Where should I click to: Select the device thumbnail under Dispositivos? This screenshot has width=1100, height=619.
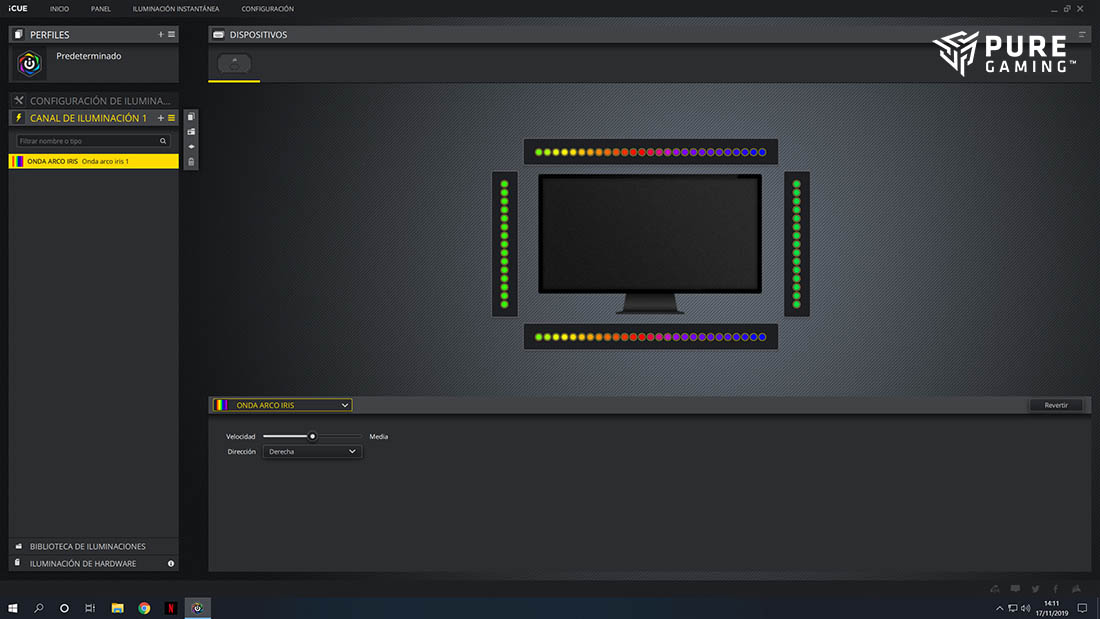pos(234,63)
